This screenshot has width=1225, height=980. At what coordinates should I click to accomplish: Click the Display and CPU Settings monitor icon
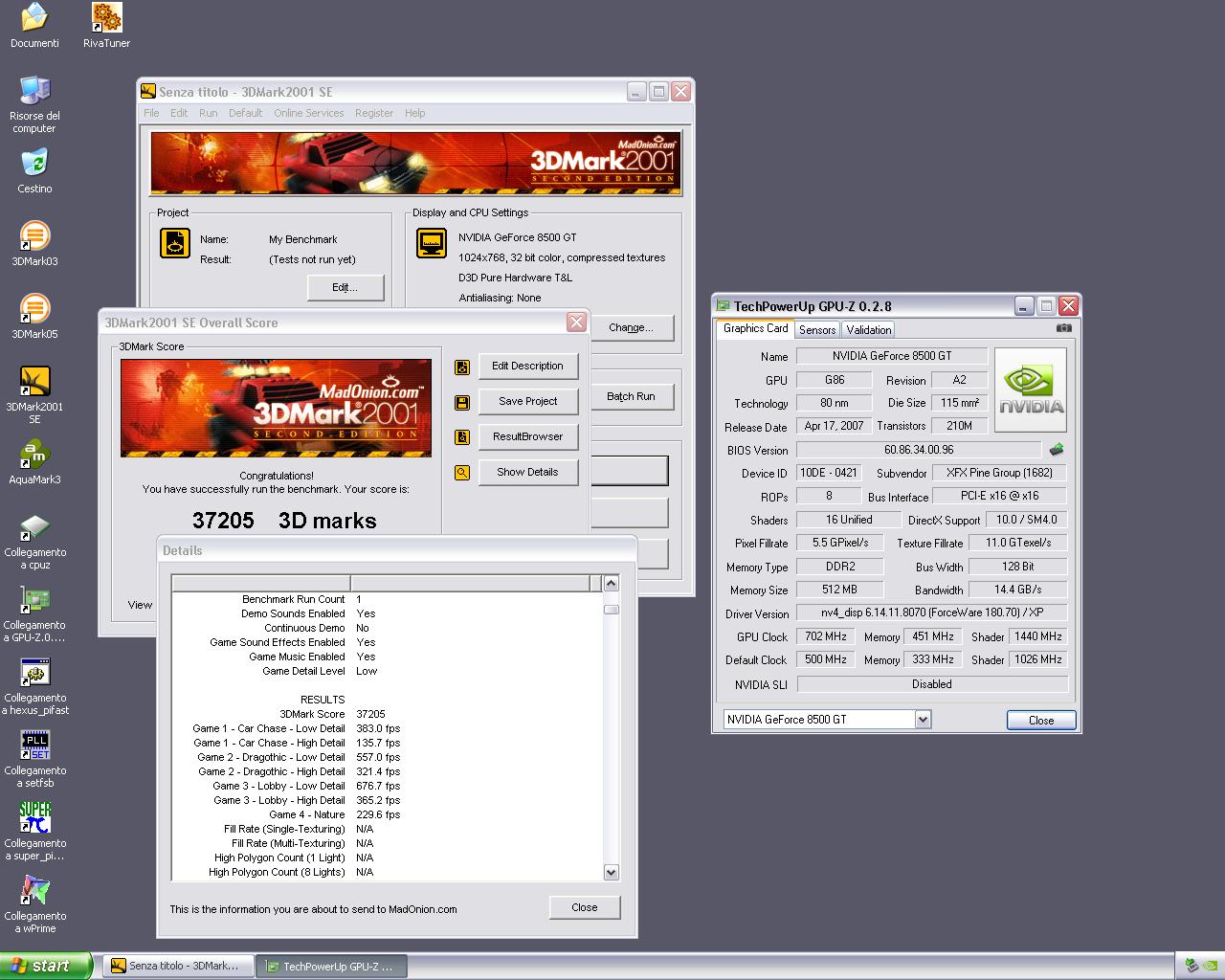[x=432, y=243]
